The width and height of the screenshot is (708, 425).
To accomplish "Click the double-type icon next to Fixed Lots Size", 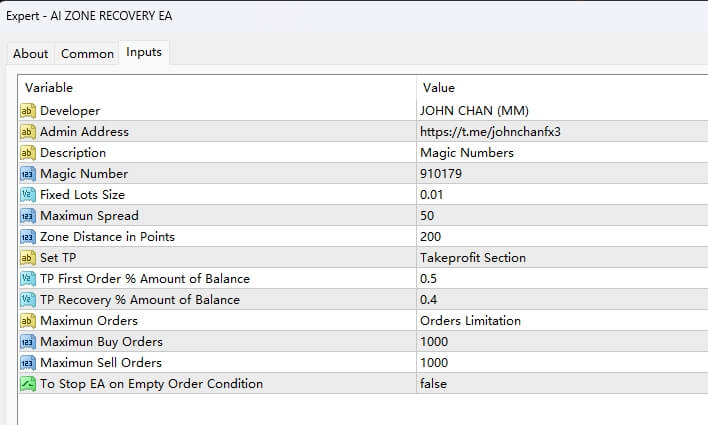I will (x=28, y=194).
